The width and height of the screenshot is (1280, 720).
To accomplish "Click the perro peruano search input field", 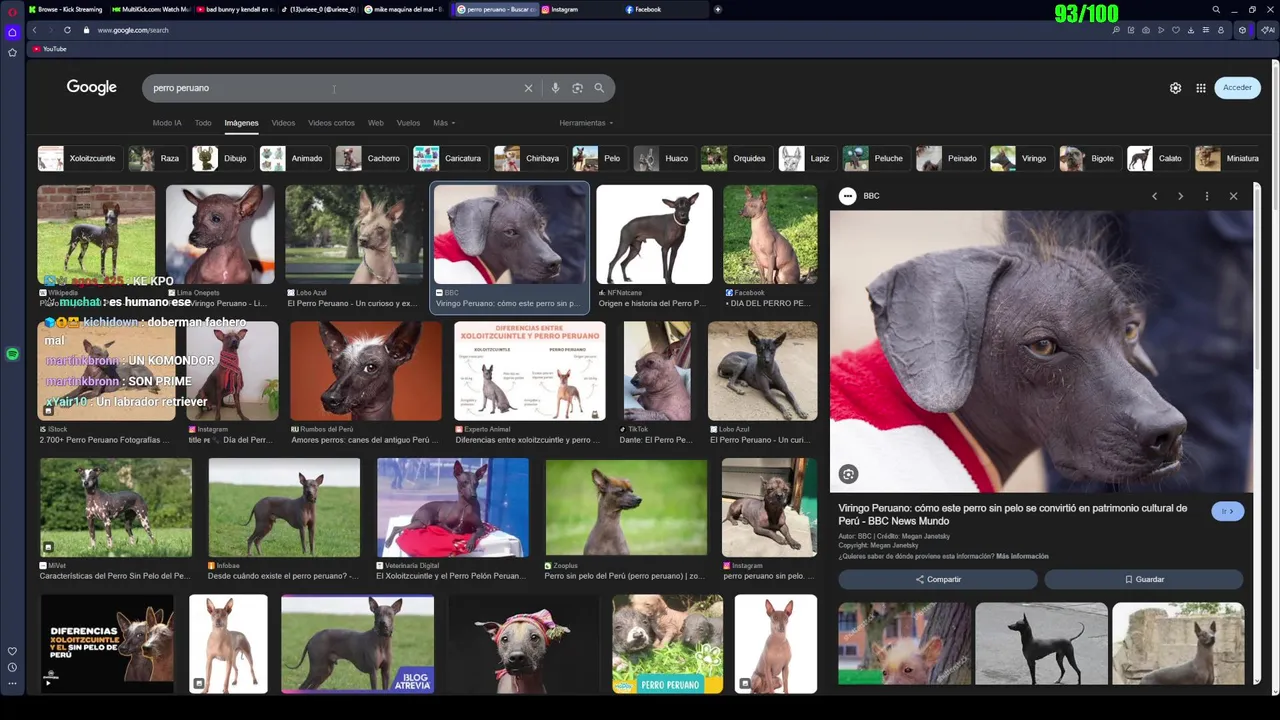I will [x=332, y=88].
